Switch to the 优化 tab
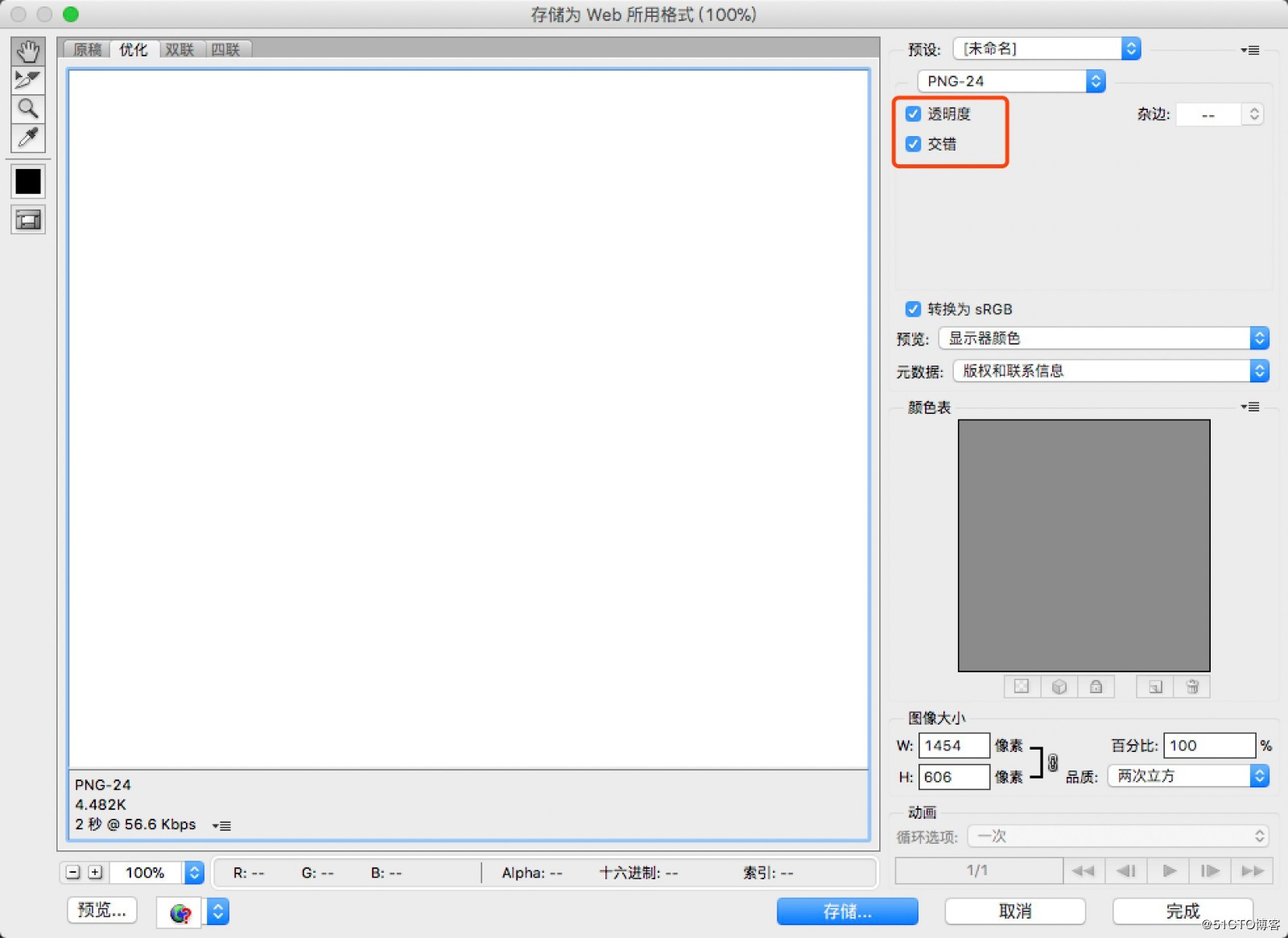This screenshot has width=1288, height=938. pyautogui.click(x=134, y=50)
